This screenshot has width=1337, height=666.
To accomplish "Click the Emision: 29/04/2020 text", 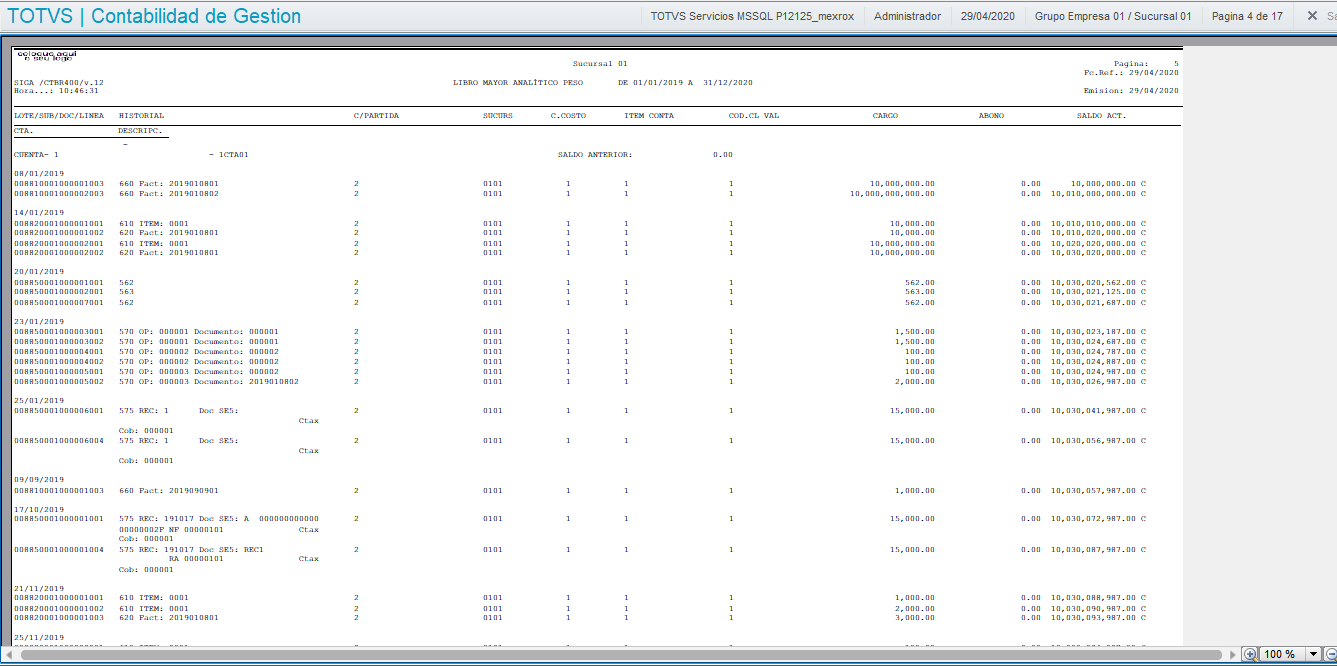I will 1131,90.
